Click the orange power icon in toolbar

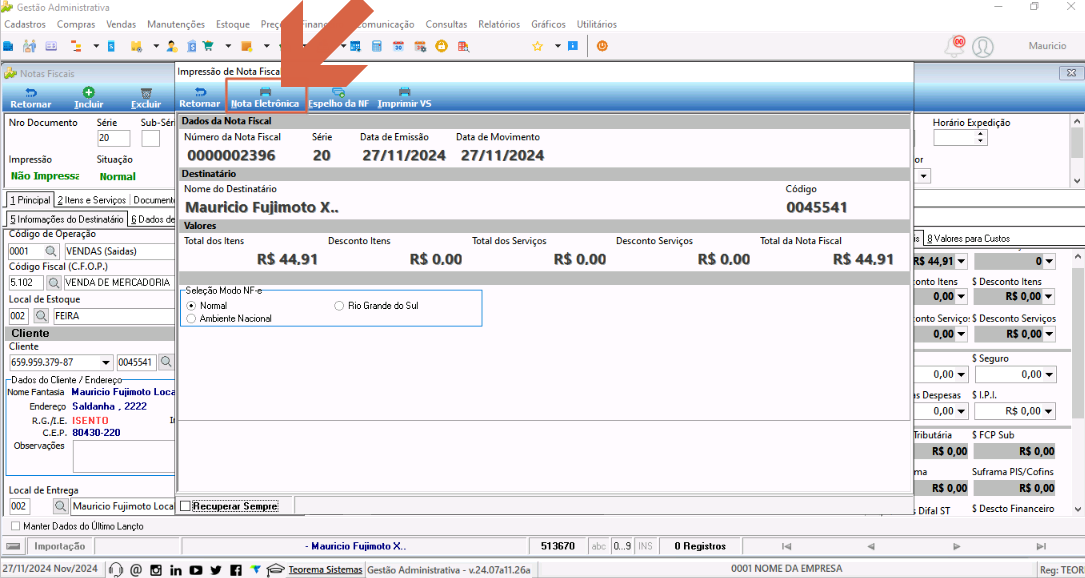(x=602, y=46)
